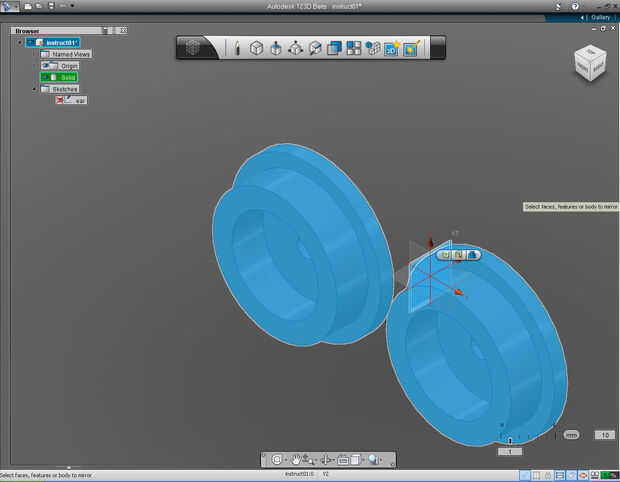This screenshot has width=620, height=482.
Task: Click first green mirror option button
Action: [x=445, y=255]
